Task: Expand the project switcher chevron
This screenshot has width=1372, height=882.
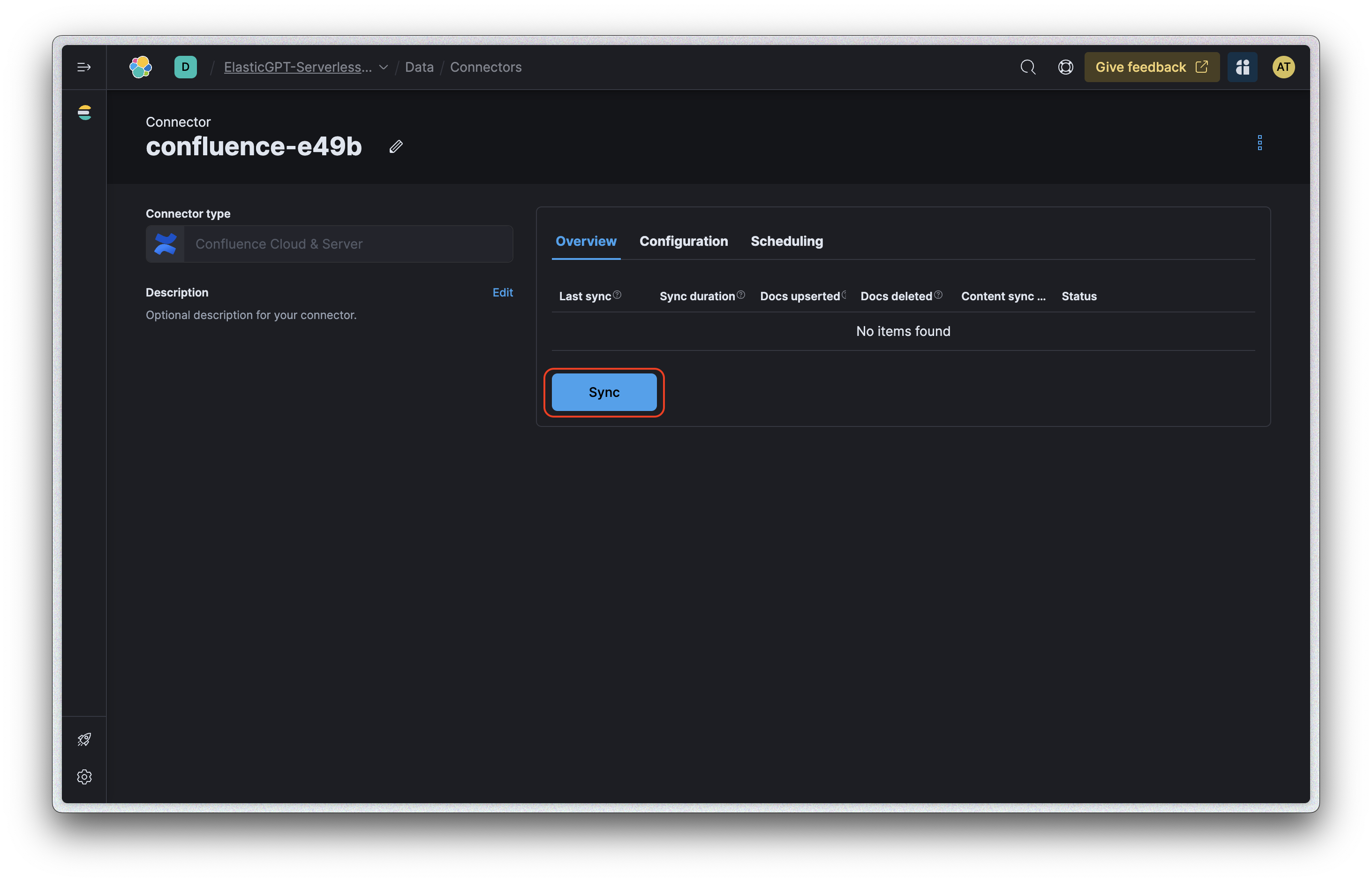Action: tap(384, 68)
